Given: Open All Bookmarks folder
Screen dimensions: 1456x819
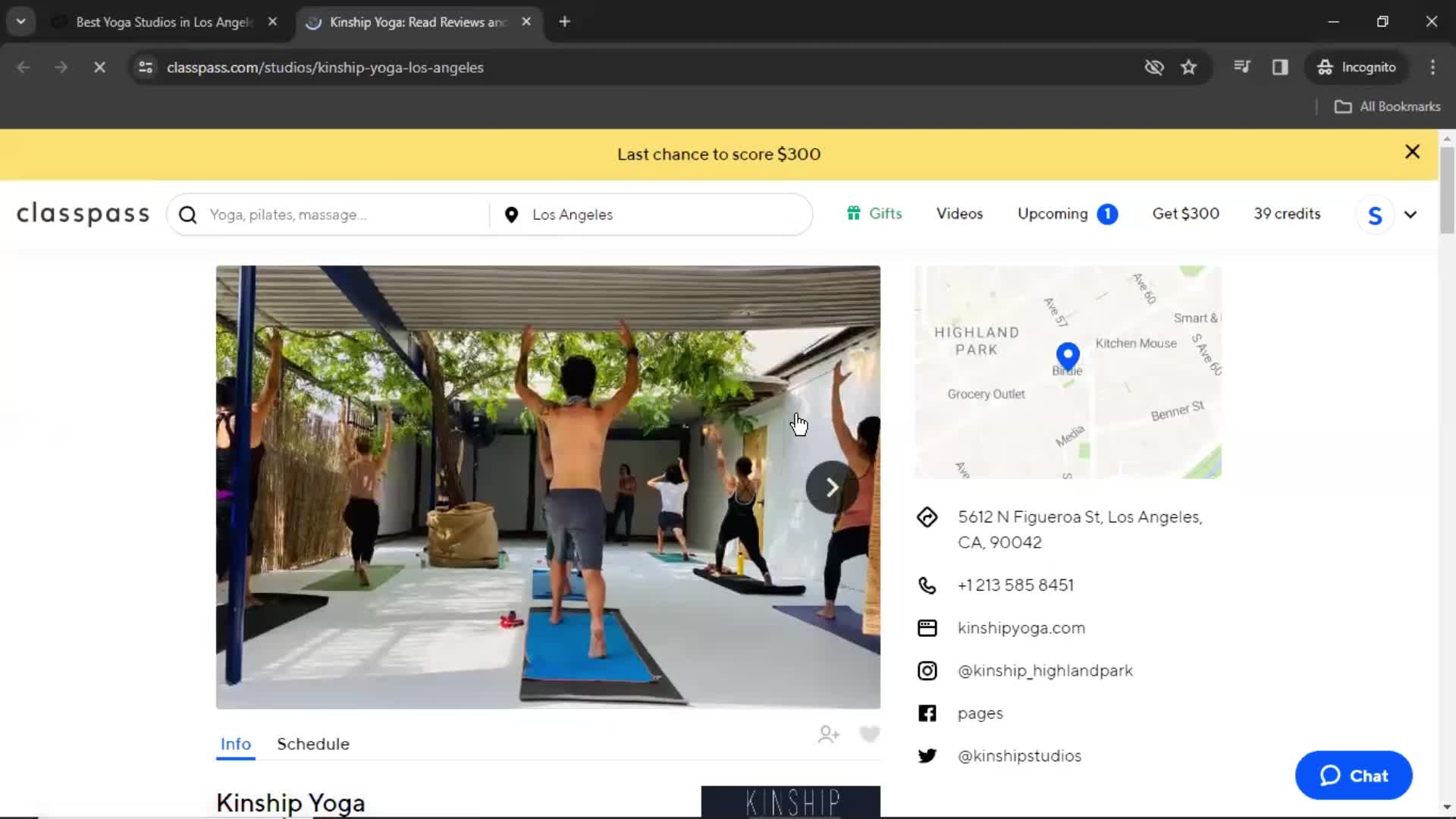Looking at the screenshot, I should pyautogui.click(x=1387, y=107).
